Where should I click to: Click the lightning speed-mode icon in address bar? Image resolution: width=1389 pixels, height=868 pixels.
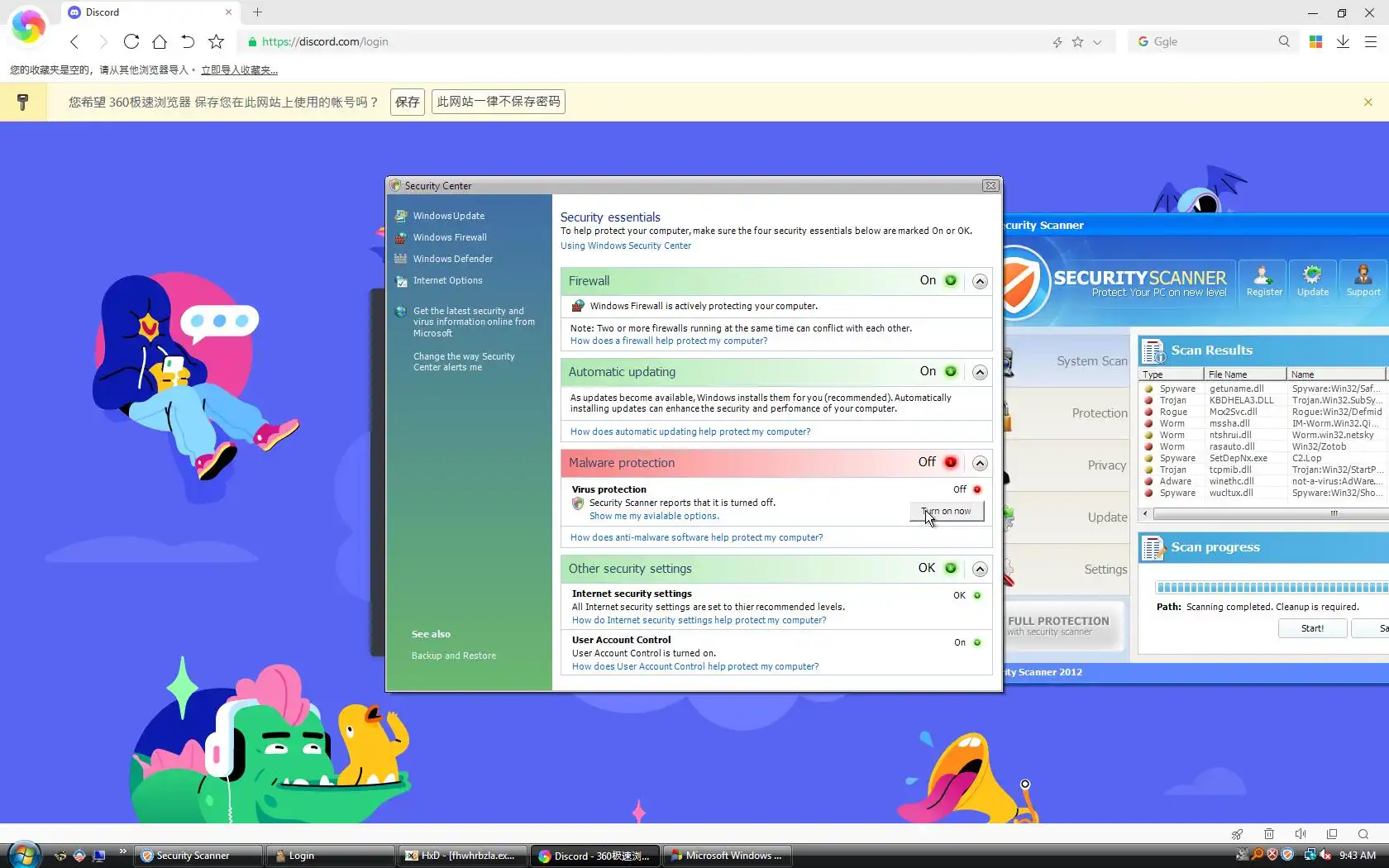coord(1057,42)
